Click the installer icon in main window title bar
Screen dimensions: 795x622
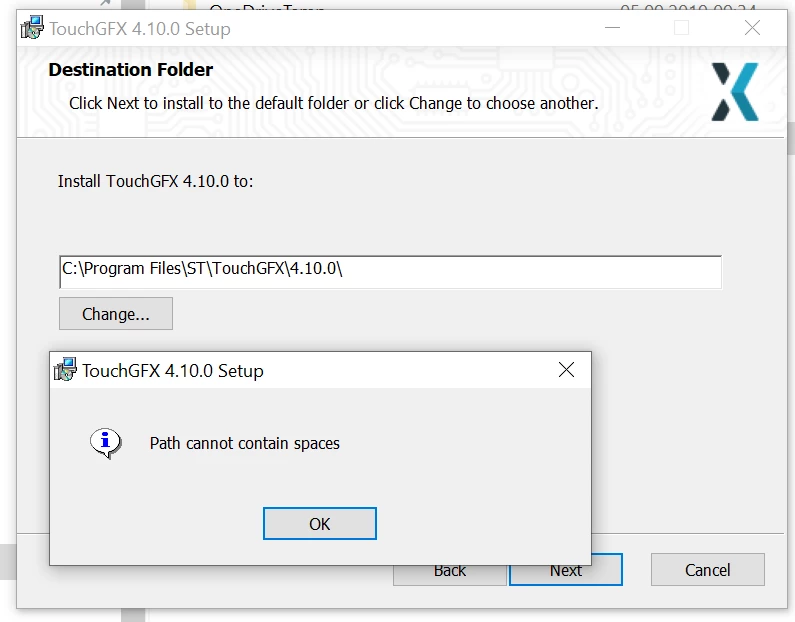pos(32,28)
